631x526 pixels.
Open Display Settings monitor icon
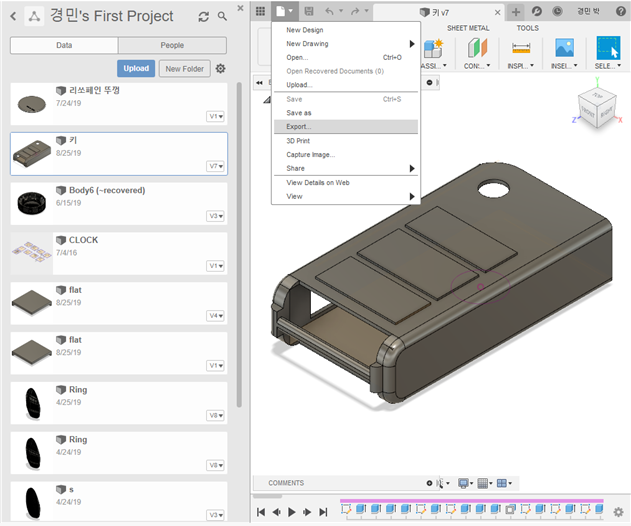[x=463, y=483]
